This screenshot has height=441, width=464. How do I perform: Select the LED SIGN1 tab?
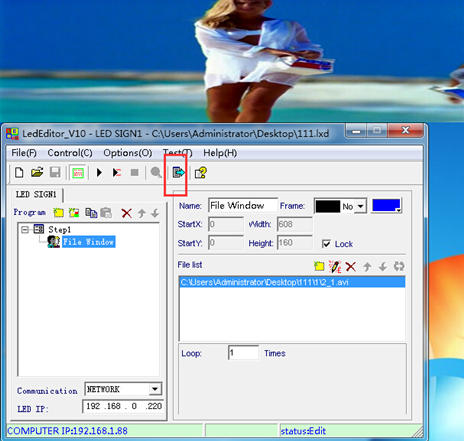(36, 194)
